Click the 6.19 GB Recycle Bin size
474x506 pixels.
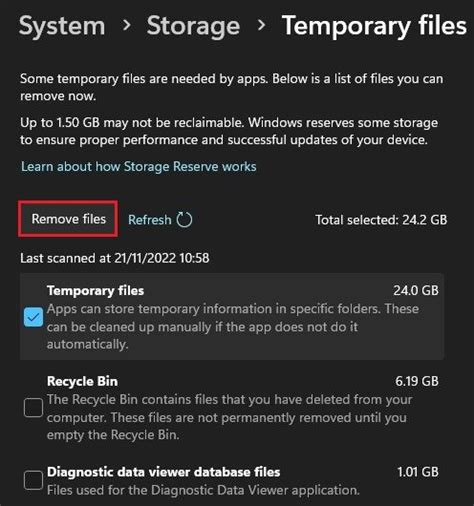[x=417, y=381]
